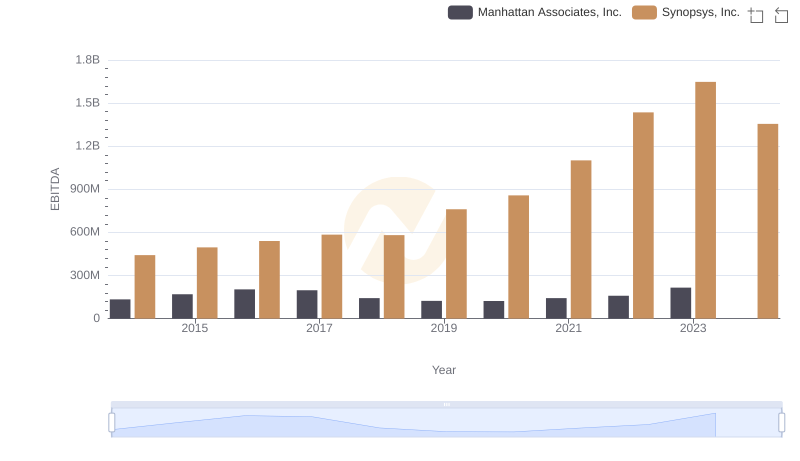Click the x-axis label 2015

pyautogui.click(x=194, y=328)
